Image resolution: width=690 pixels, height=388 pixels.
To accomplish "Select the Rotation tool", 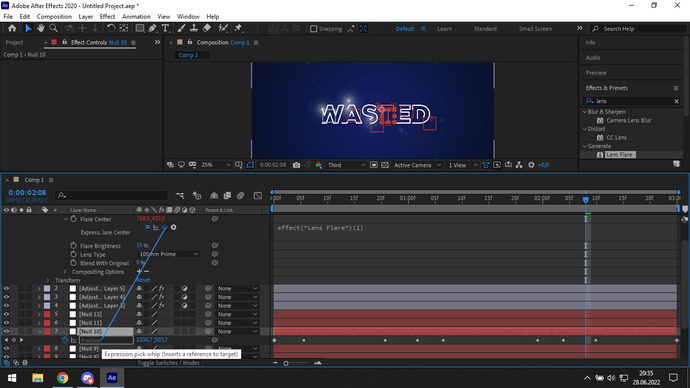I will 111,29.
